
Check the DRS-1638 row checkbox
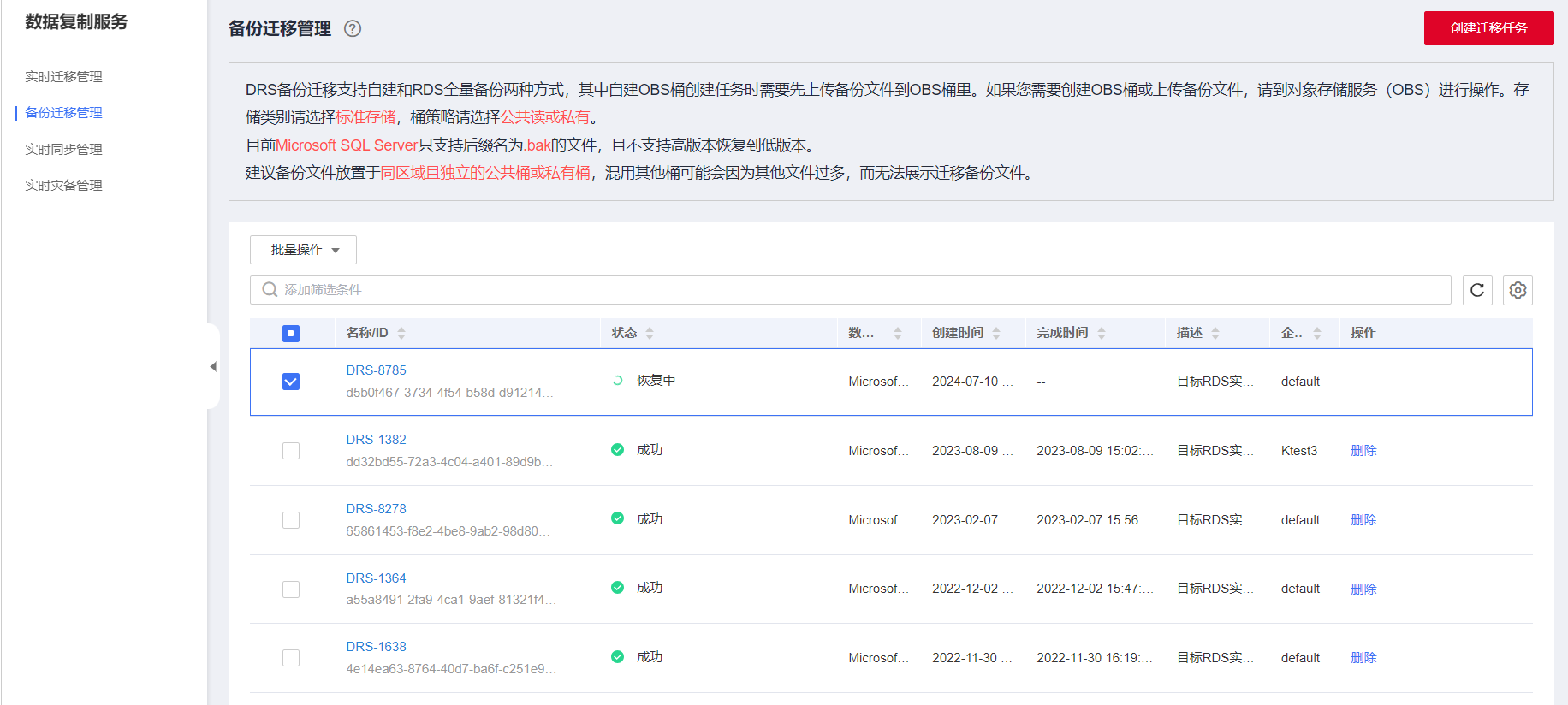point(291,658)
